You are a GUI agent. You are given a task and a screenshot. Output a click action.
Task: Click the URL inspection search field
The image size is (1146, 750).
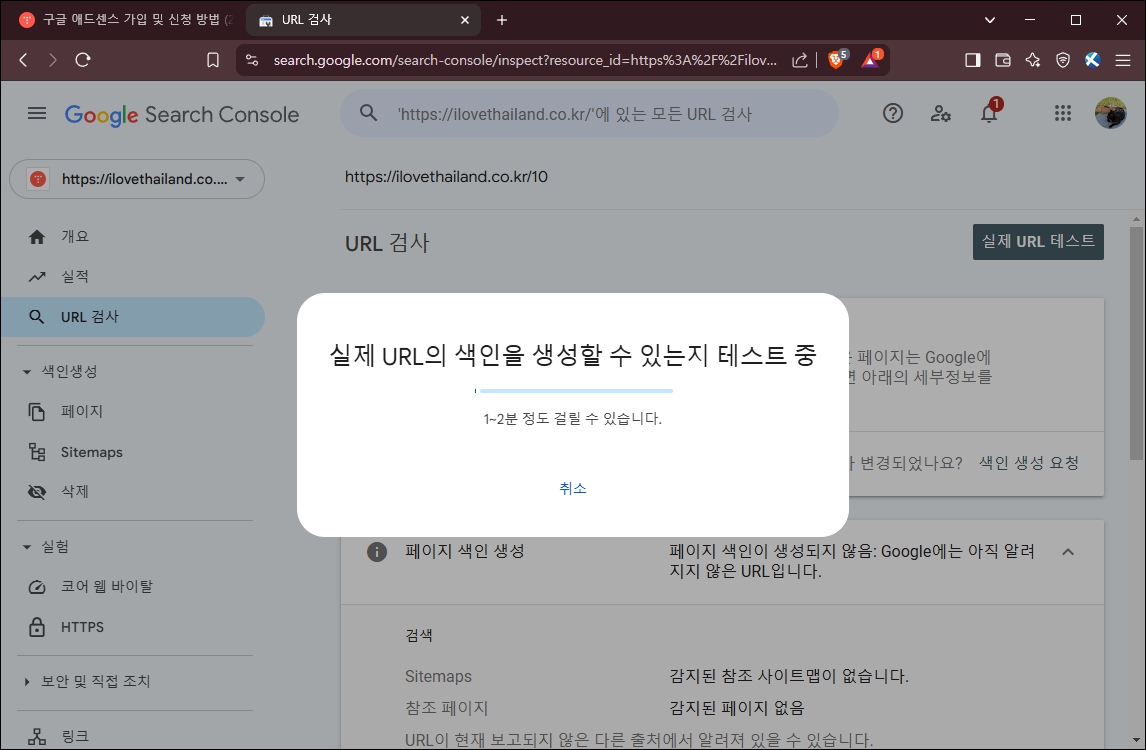[589, 113]
